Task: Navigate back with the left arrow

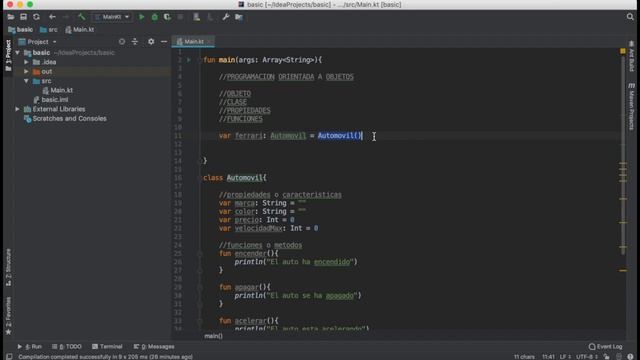Action: 52,17
